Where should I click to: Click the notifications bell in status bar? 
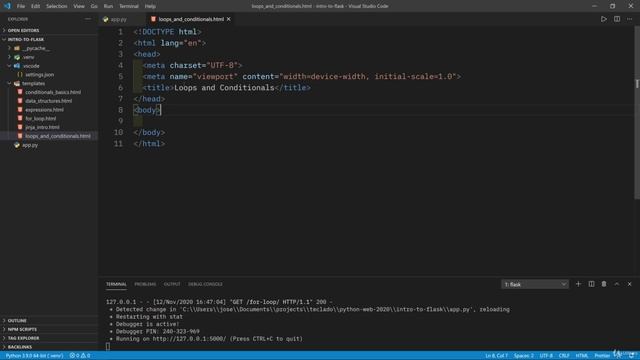pyautogui.click(x=631, y=356)
